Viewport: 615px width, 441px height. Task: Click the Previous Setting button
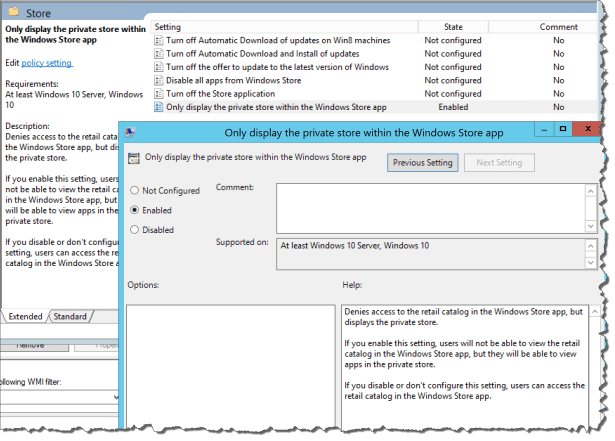click(x=423, y=162)
